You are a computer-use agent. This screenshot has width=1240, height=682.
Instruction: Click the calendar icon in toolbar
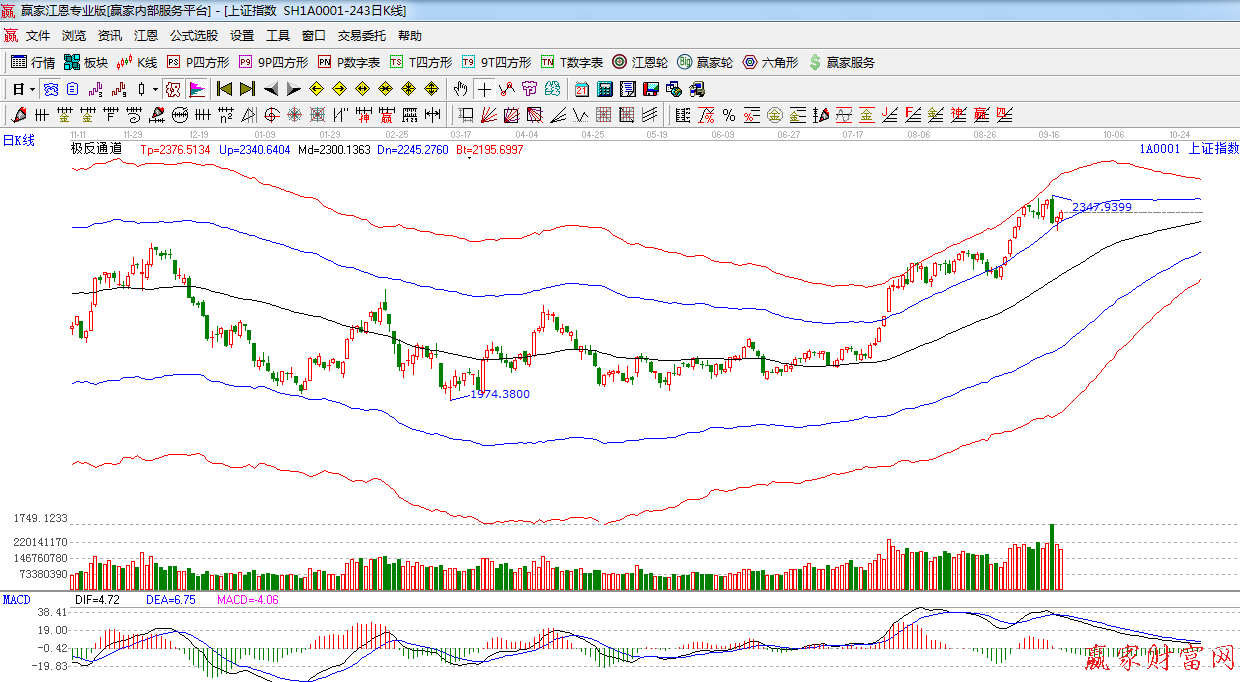(x=581, y=89)
